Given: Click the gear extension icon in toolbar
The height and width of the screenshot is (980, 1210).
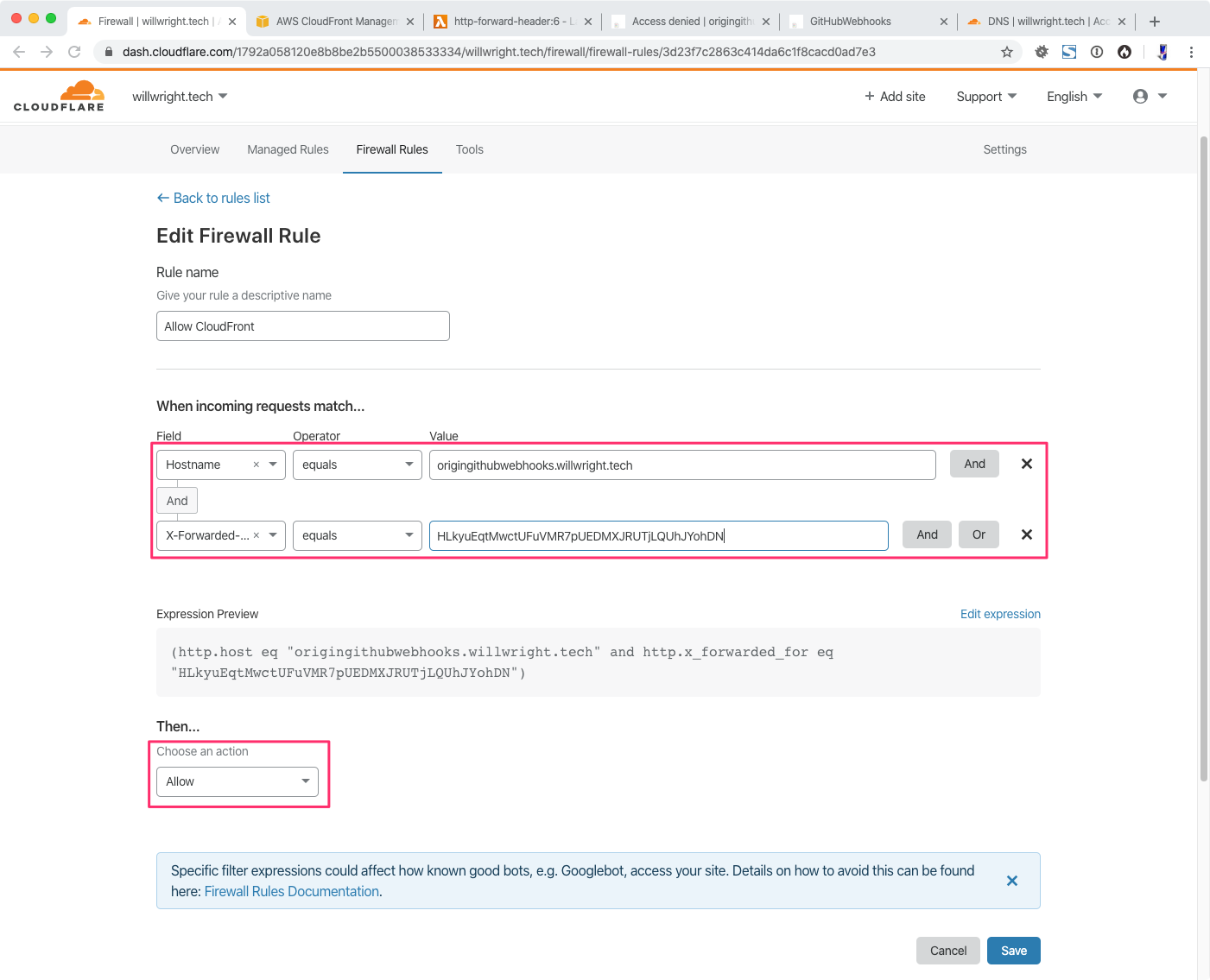Looking at the screenshot, I should (1042, 52).
